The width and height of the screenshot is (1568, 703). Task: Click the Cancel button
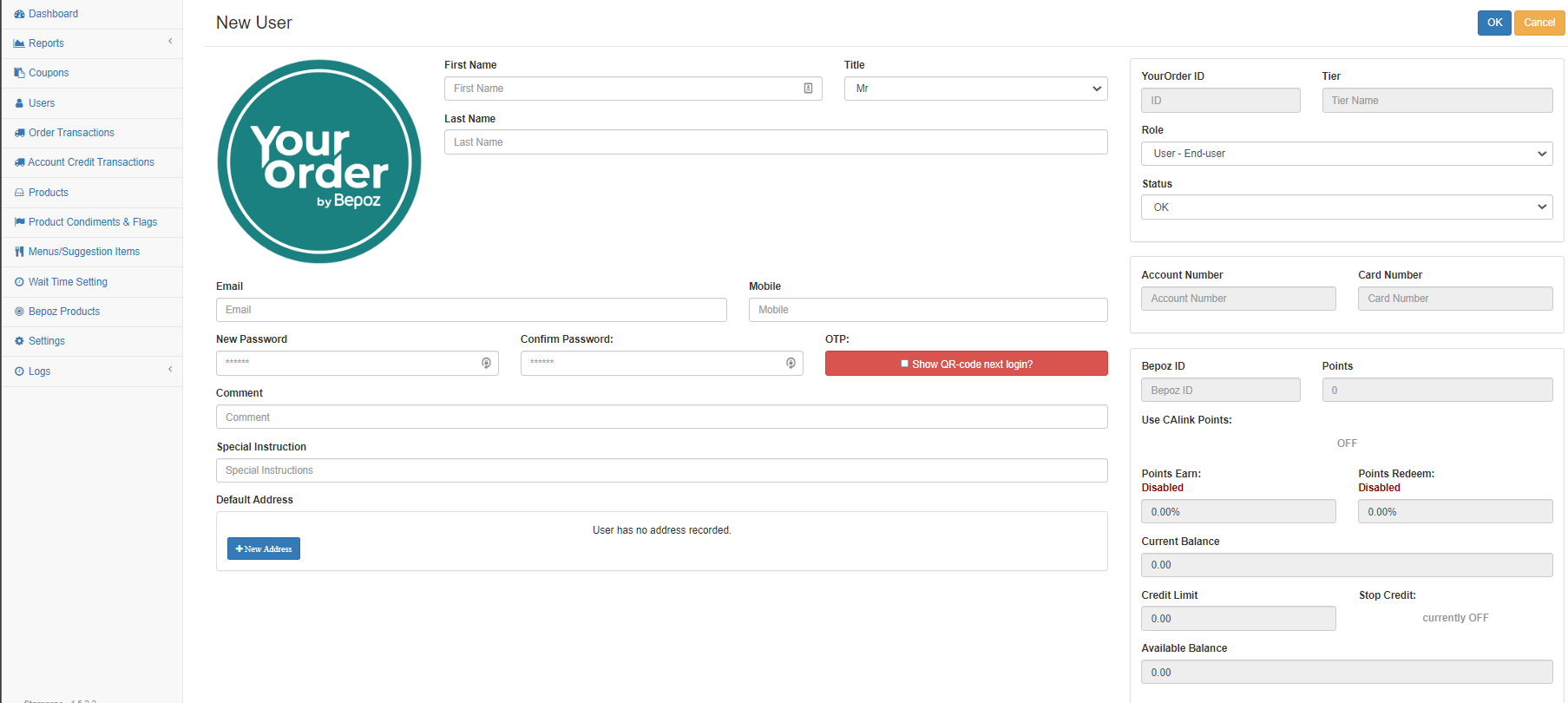(1538, 23)
